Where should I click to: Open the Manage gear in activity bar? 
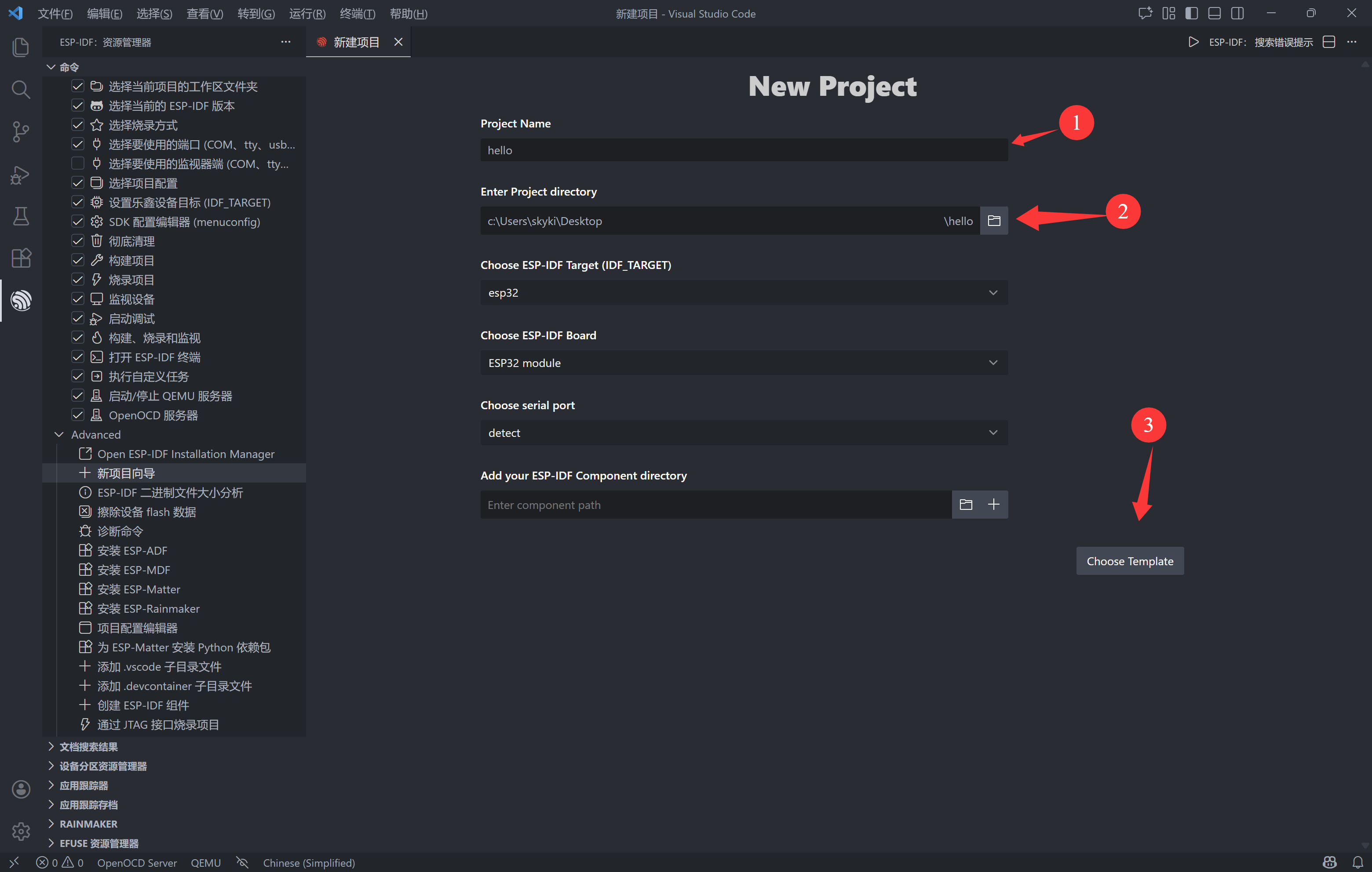(x=21, y=831)
